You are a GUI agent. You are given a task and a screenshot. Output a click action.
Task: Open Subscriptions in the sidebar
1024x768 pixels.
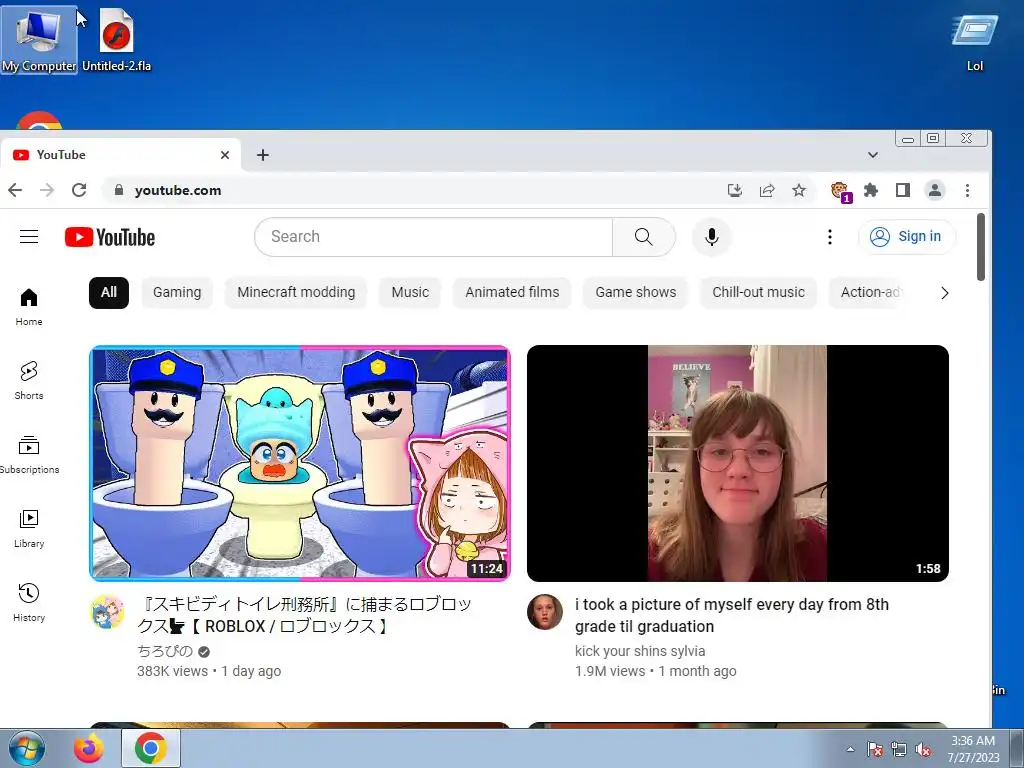tap(29, 455)
